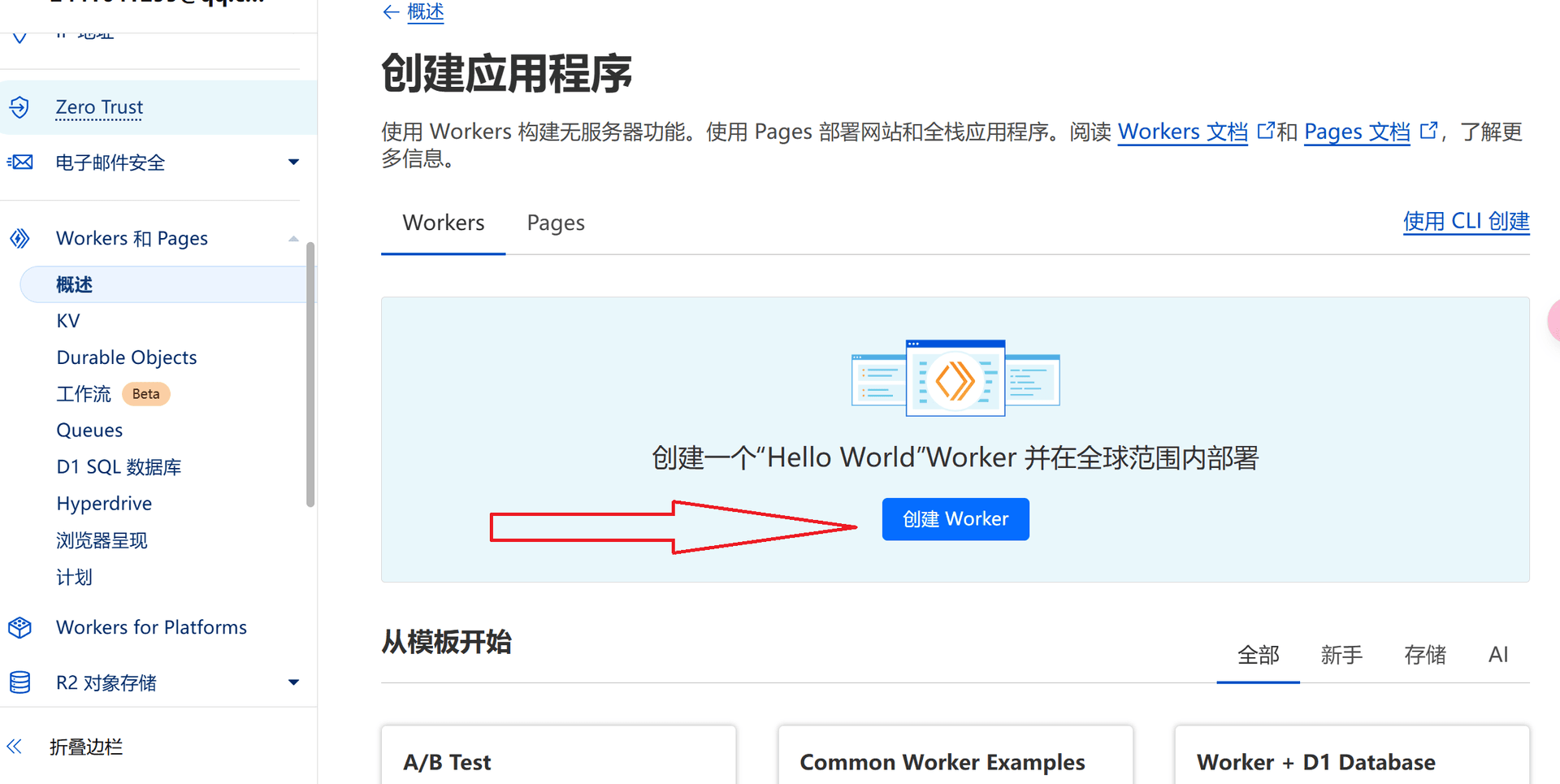Click the Workers and Pages diamond icon
1560x784 pixels.
(x=19, y=238)
